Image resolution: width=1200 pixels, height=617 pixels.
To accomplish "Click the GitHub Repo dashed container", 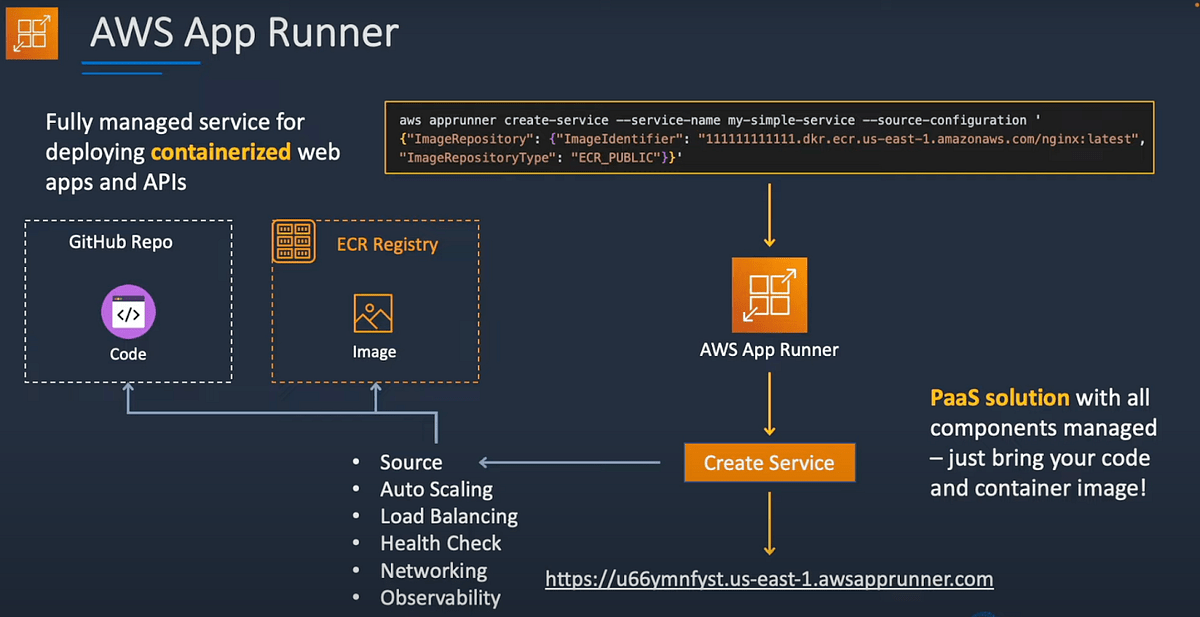I will (127, 298).
